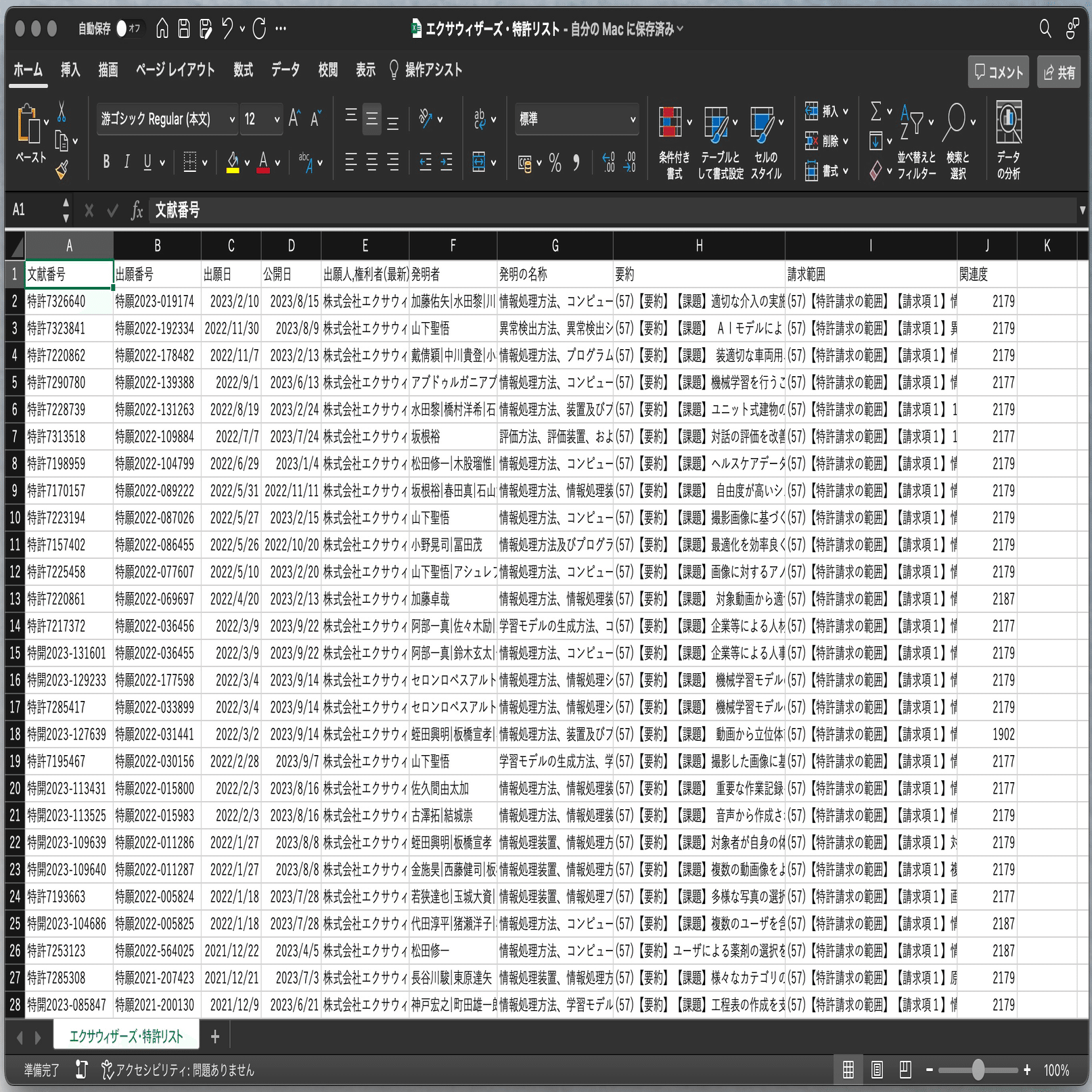The height and width of the screenshot is (1092, 1092).
Task: Click the Comments (コメント) button
Action: click(999, 72)
